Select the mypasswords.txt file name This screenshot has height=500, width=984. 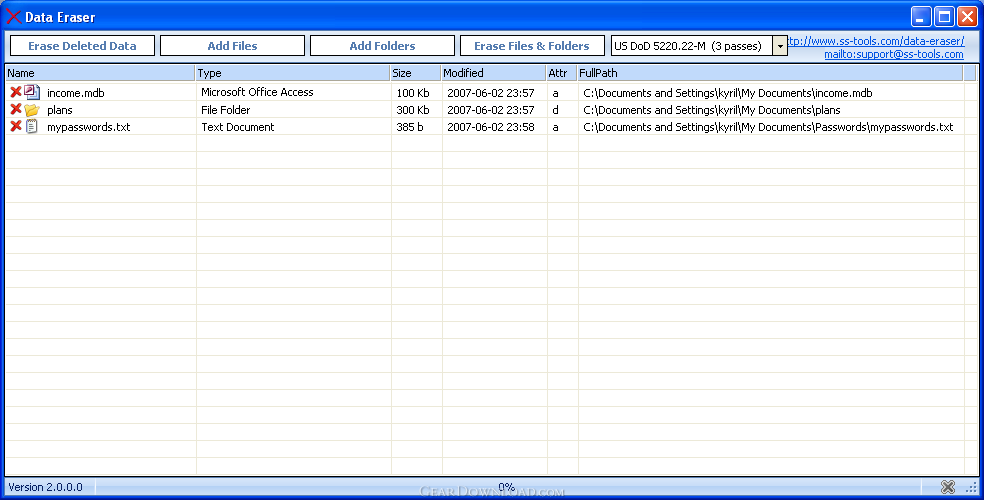(x=88, y=127)
